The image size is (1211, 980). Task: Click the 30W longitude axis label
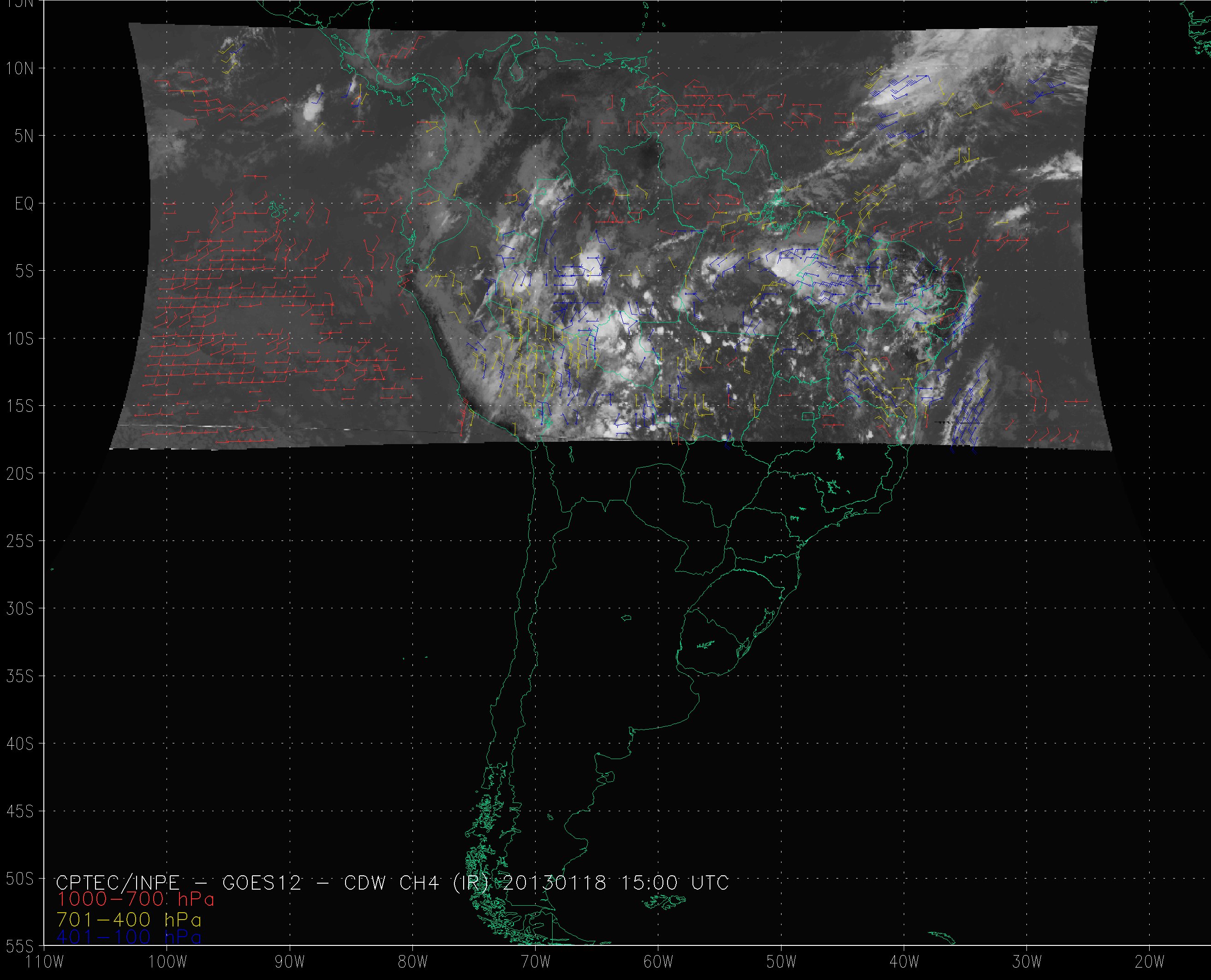pyautogui.click(x=1026, y=962)
